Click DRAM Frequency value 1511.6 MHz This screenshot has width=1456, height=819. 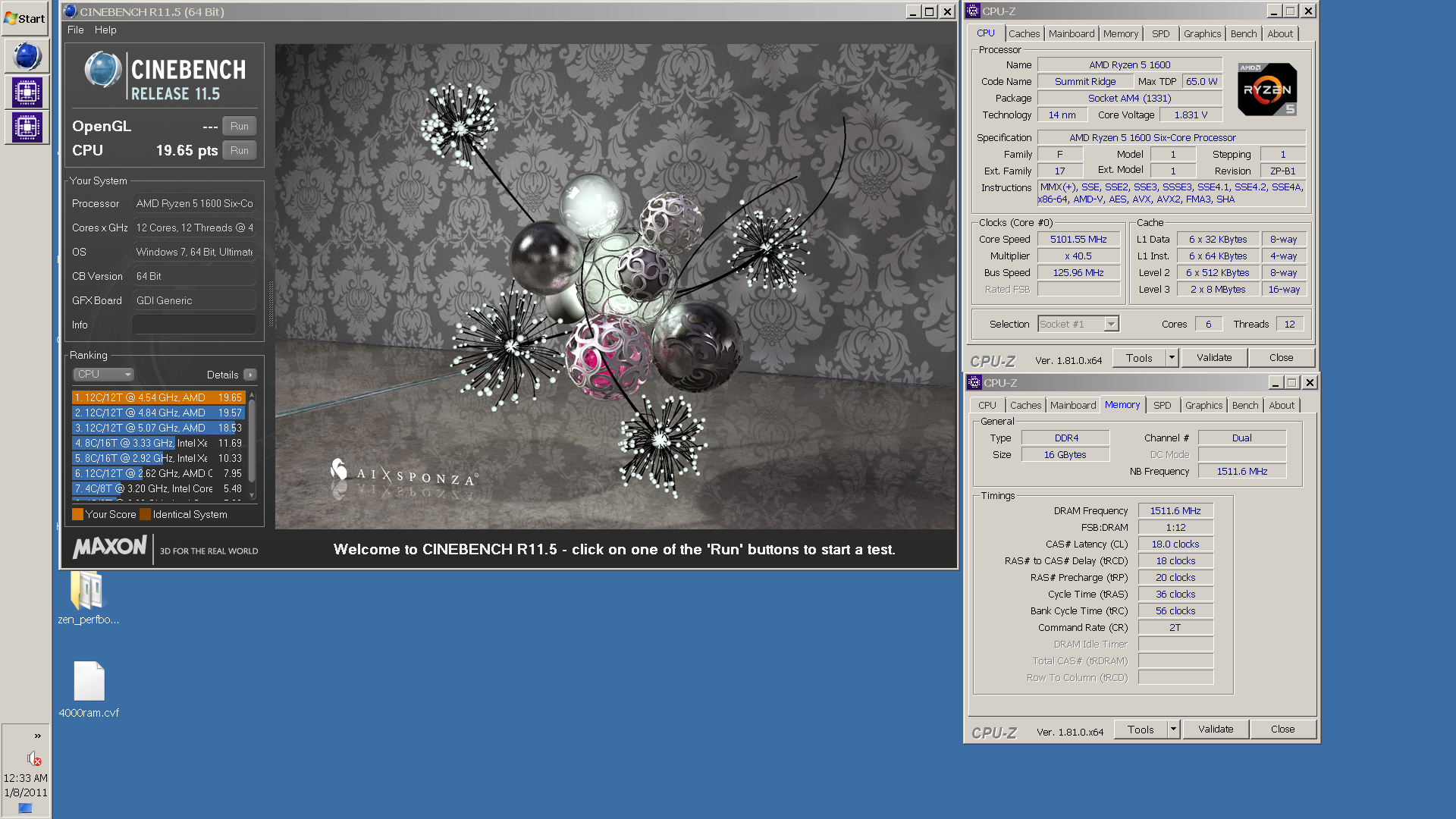pyautogui.click(x=1175, y=511)
